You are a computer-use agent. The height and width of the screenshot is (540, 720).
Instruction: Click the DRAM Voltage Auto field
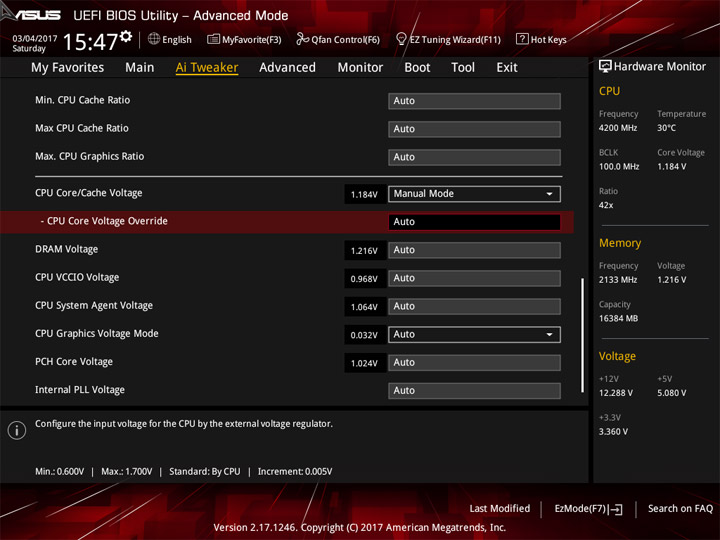click(x=474, y=250)
